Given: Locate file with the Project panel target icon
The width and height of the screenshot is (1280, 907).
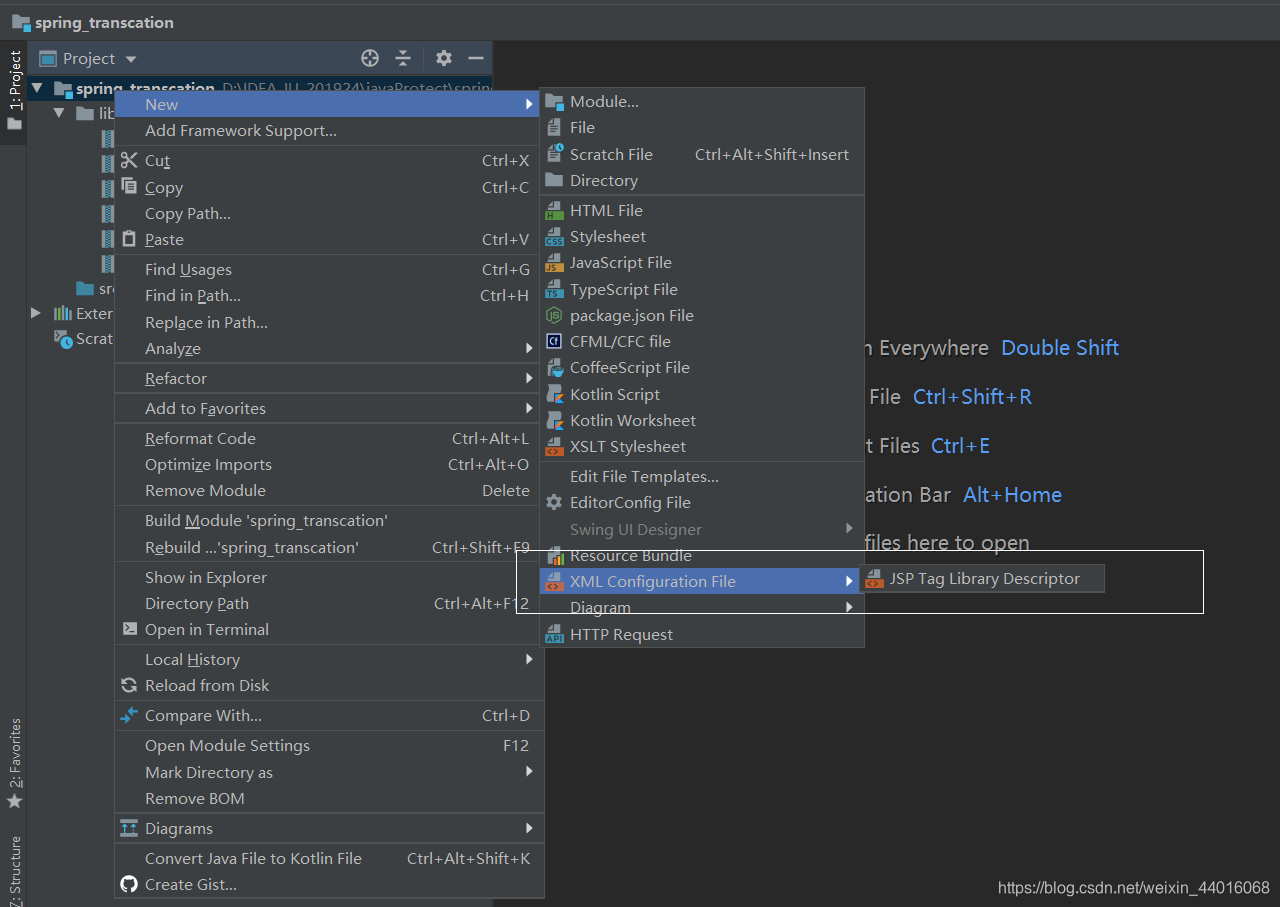Looking at the screenshot, I should point(370,58).
